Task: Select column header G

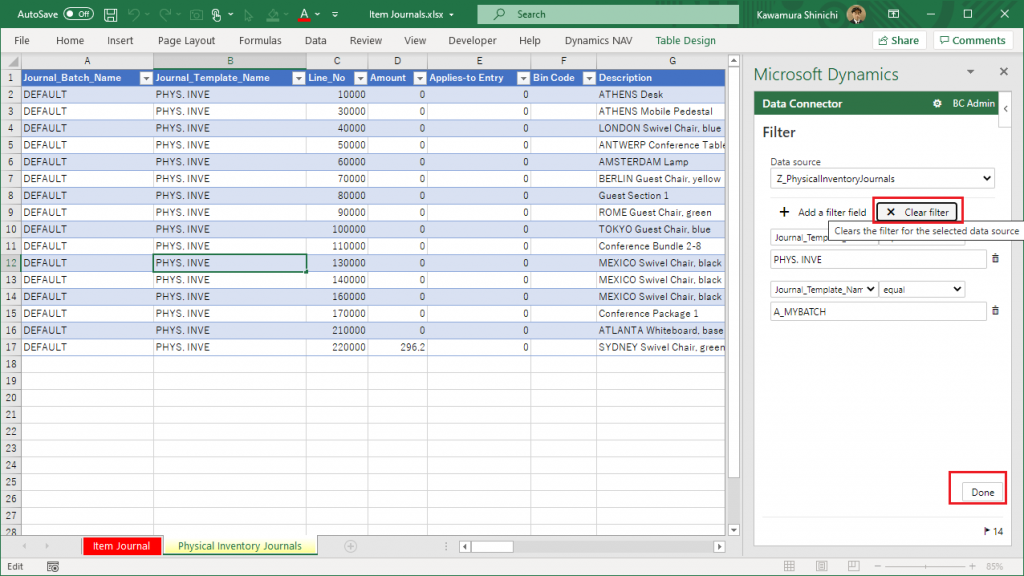Action: [x=672, y=61]
